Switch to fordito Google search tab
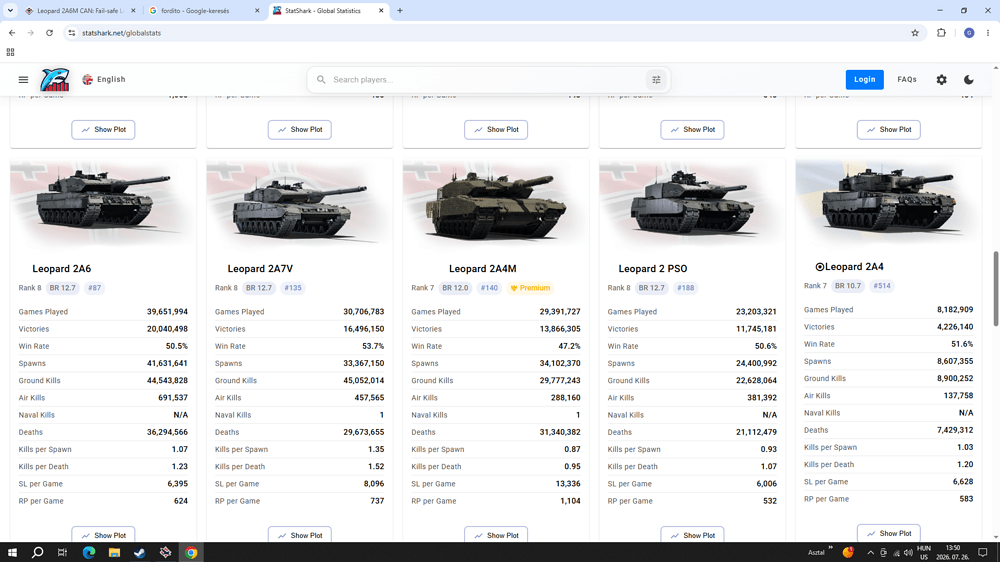Image resolution: width=1000 pixels, height=562 pixels. click(x=203, y=11)
